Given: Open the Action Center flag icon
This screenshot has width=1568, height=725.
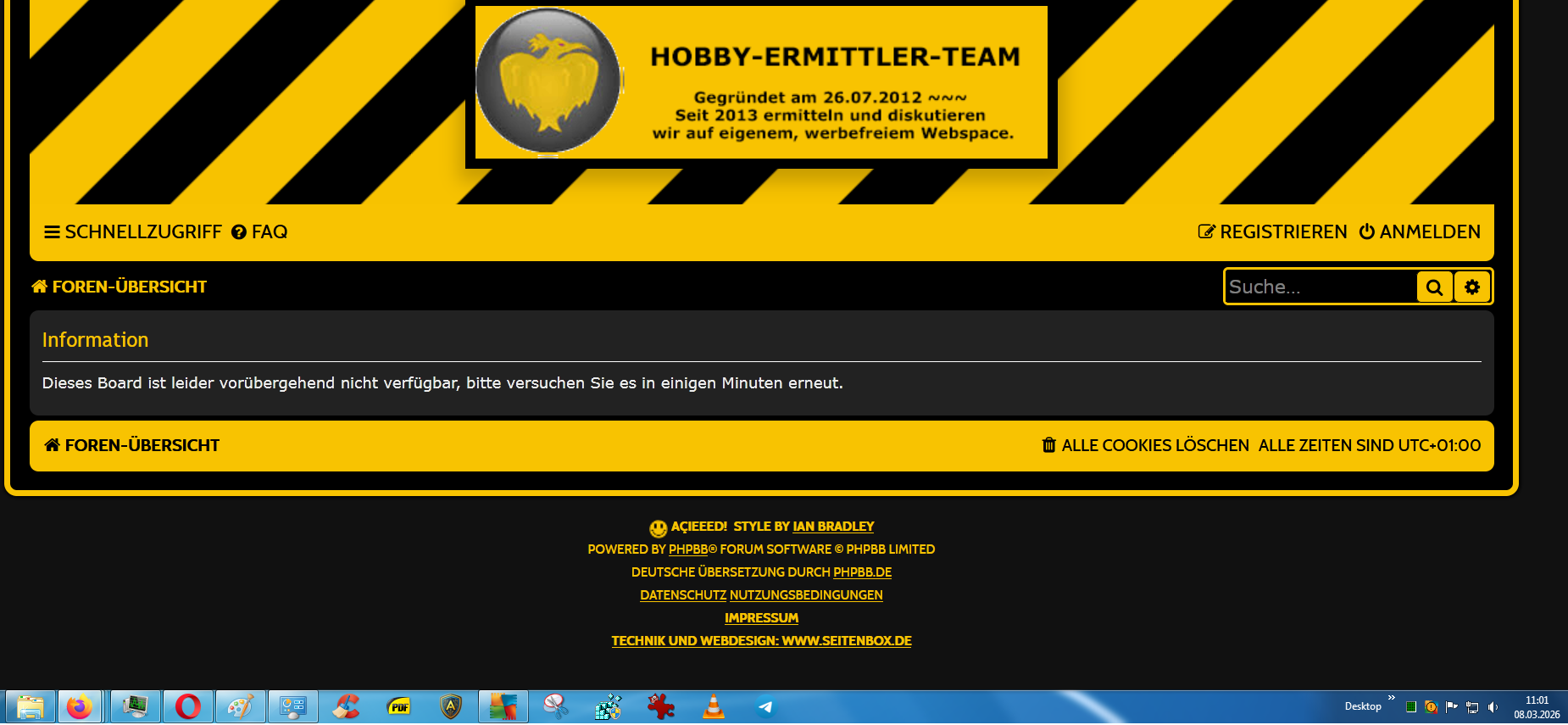Looking at the screenshot, I should coord(1452,707).
